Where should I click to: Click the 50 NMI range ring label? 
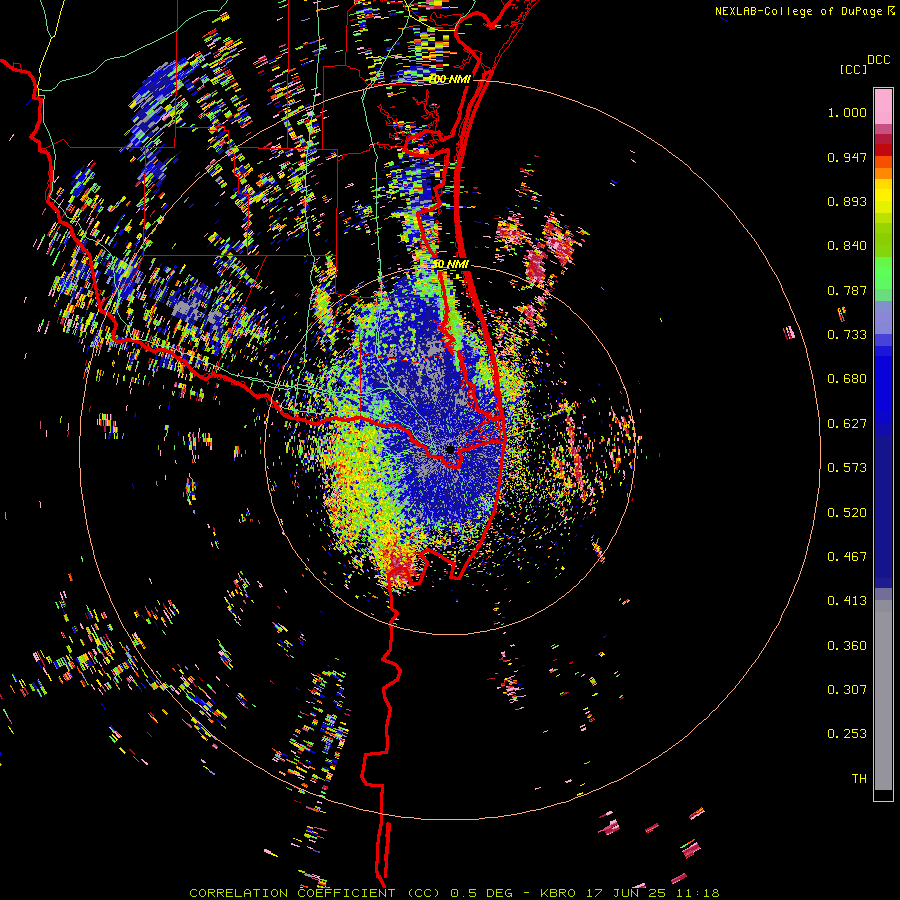(x=451, y=264)
